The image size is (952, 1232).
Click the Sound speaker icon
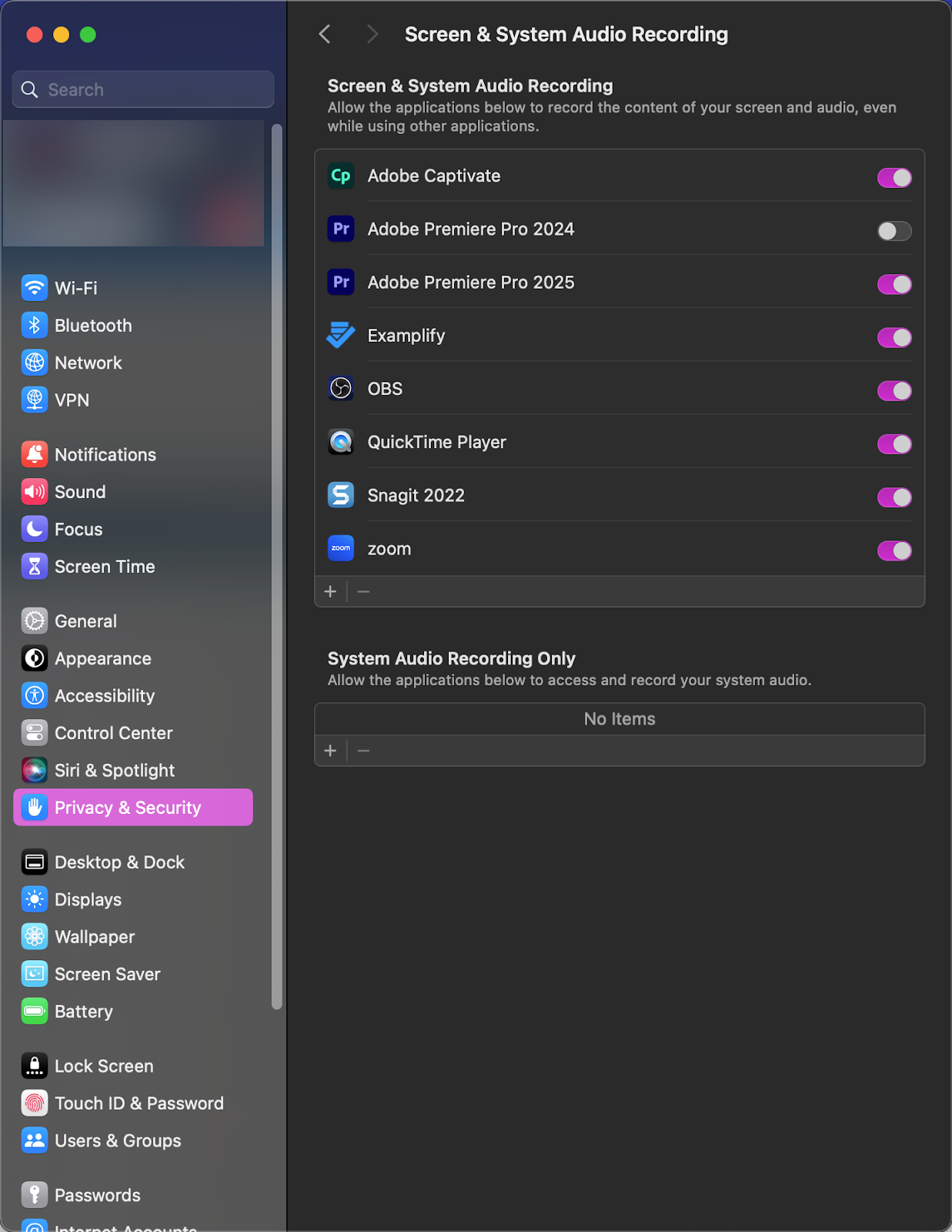(35, 492)
